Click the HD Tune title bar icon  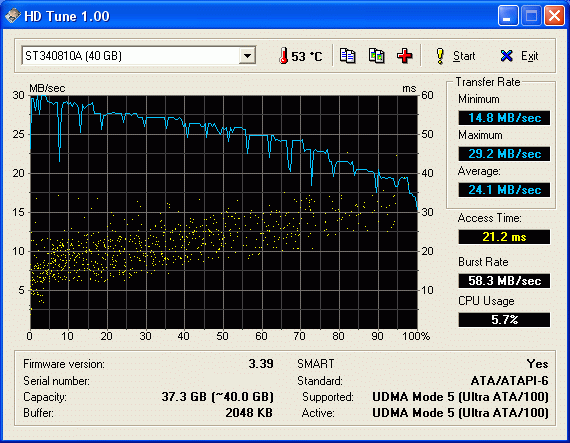12,16
